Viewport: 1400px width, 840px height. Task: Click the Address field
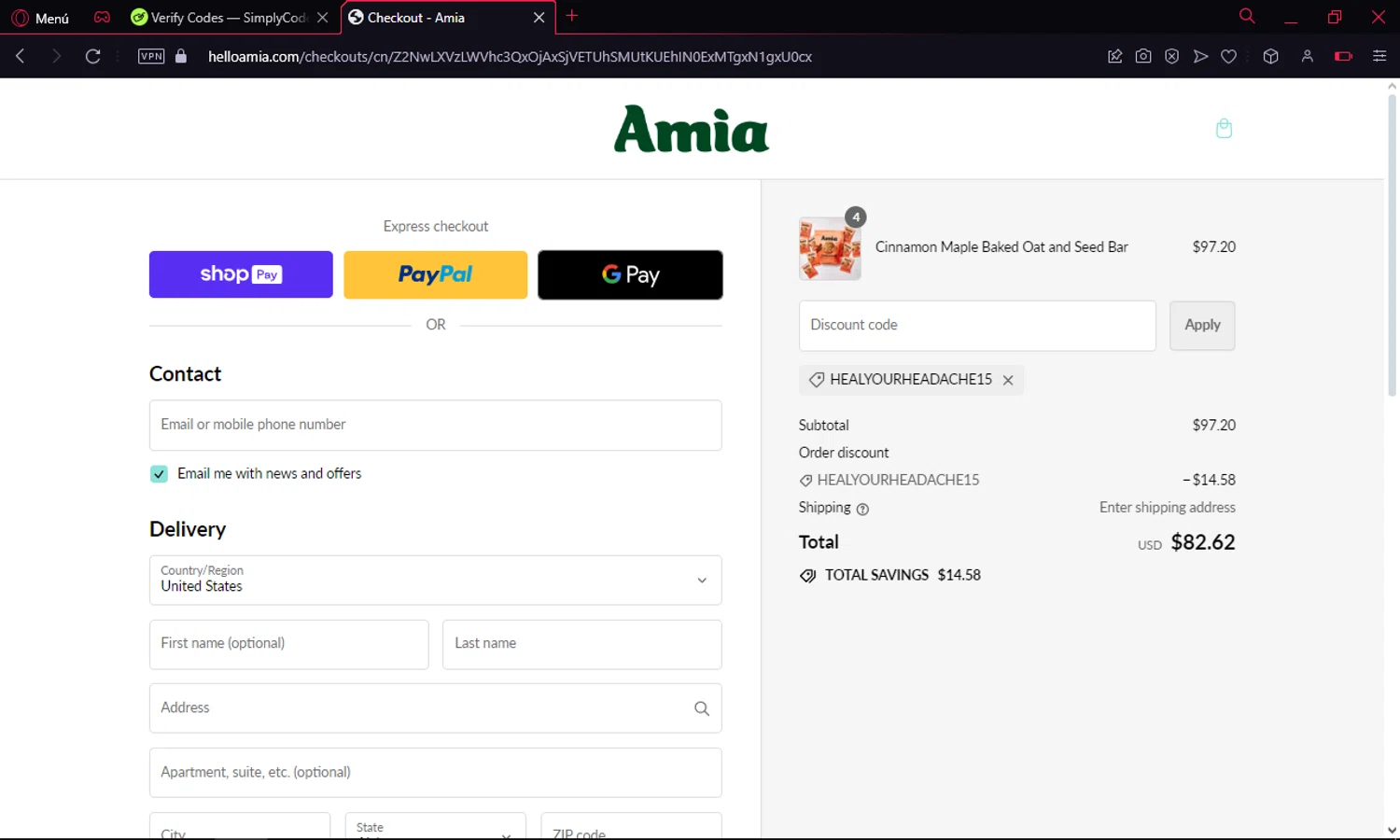(435, 708)
